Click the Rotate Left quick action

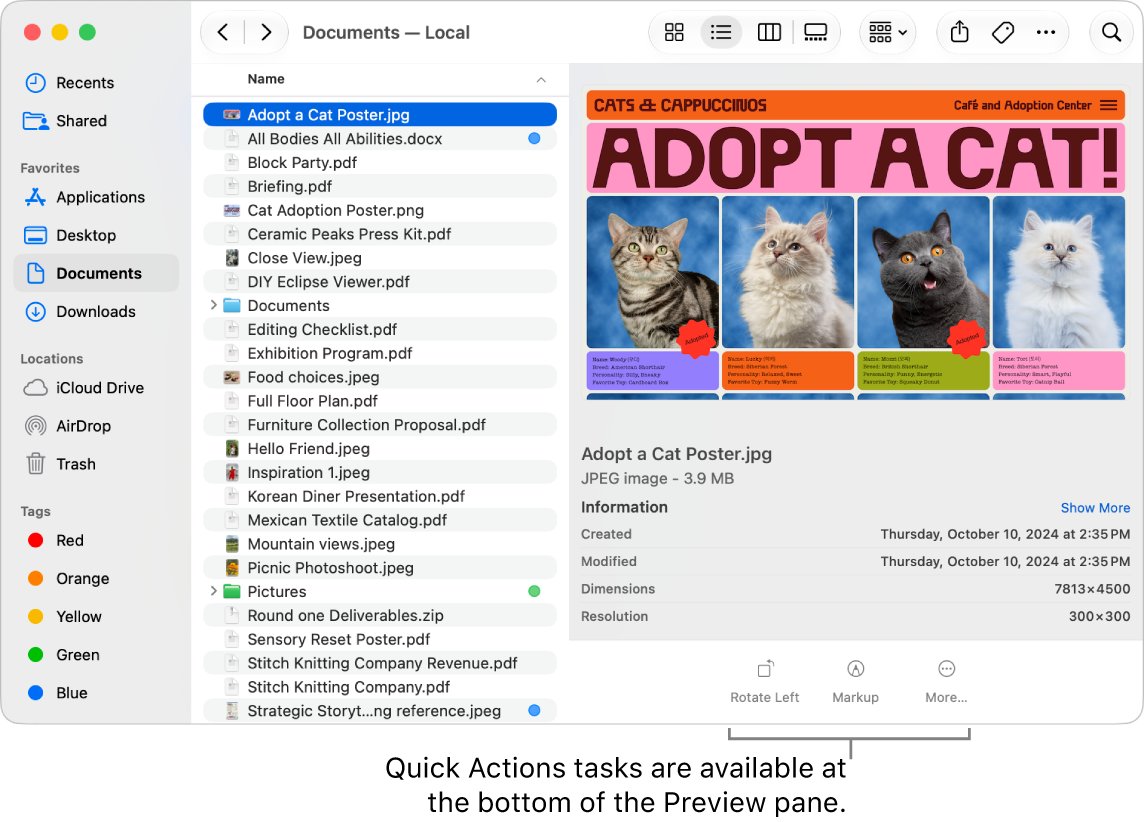pos(765,681)
